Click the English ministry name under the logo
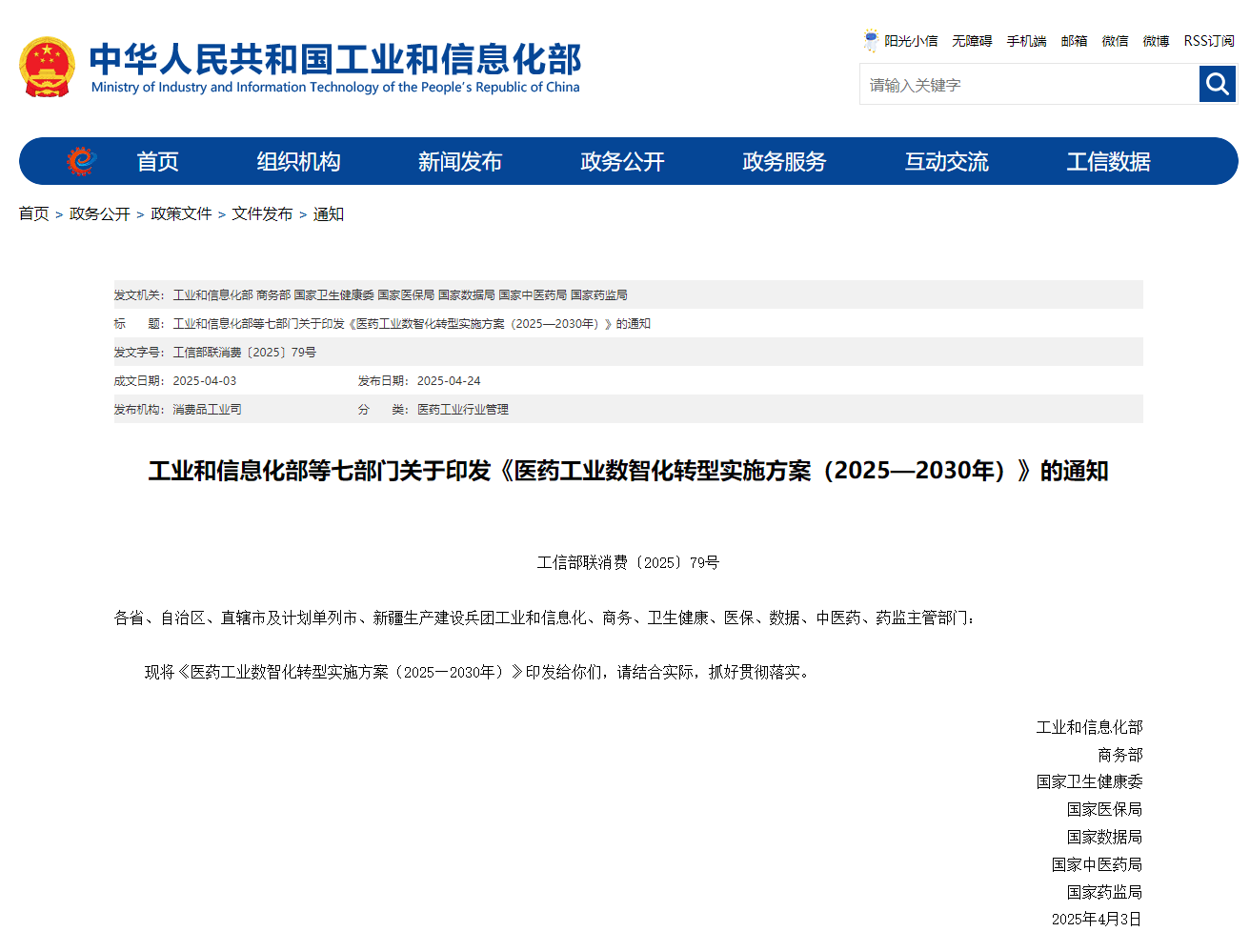 tap(335, 87)
